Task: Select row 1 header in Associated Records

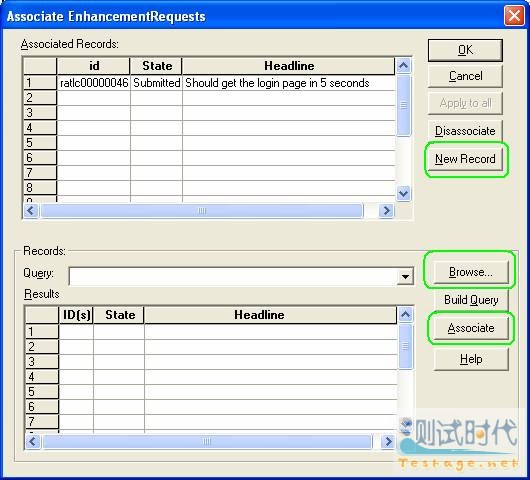Action: tap(40, 83)
